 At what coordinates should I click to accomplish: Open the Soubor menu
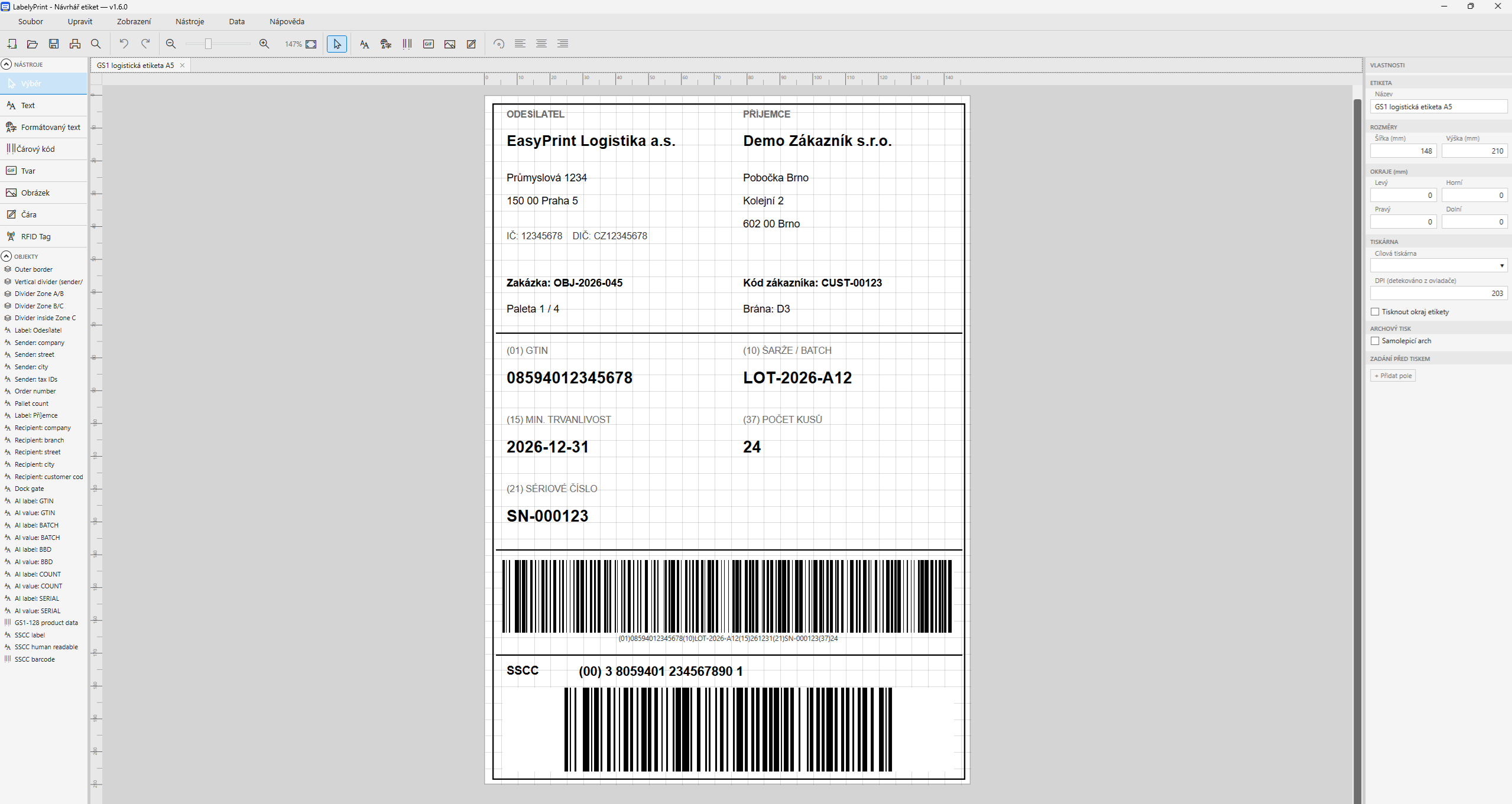coord(31,21)
